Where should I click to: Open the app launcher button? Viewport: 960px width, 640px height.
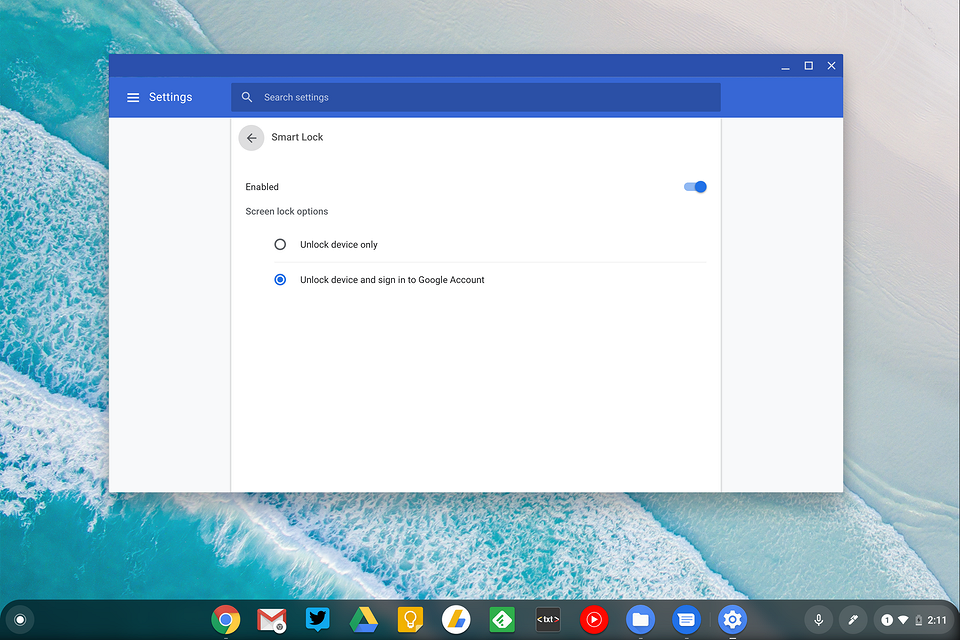point(20,620)
